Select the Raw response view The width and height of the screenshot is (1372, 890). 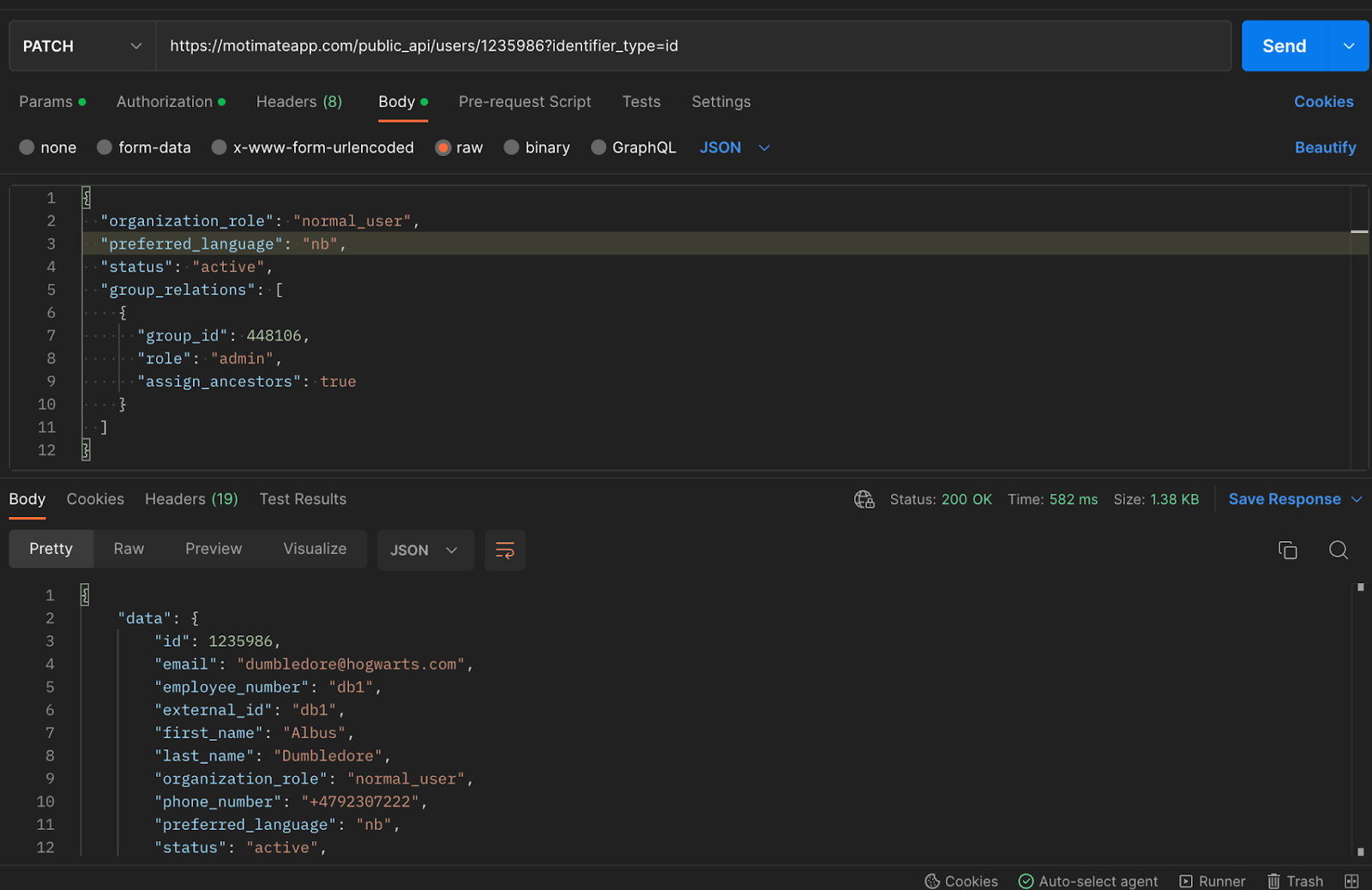tap(129, 549)
